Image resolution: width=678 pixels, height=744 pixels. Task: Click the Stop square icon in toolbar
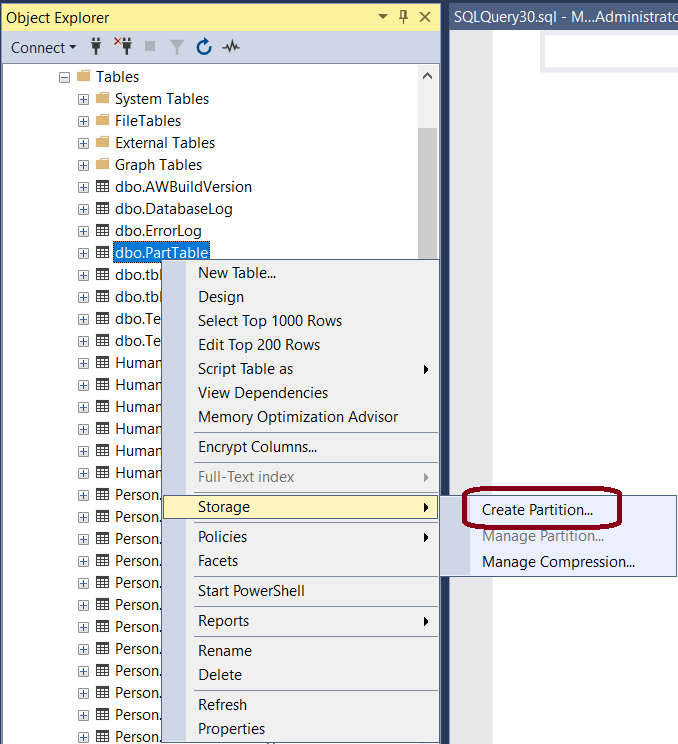150,46
